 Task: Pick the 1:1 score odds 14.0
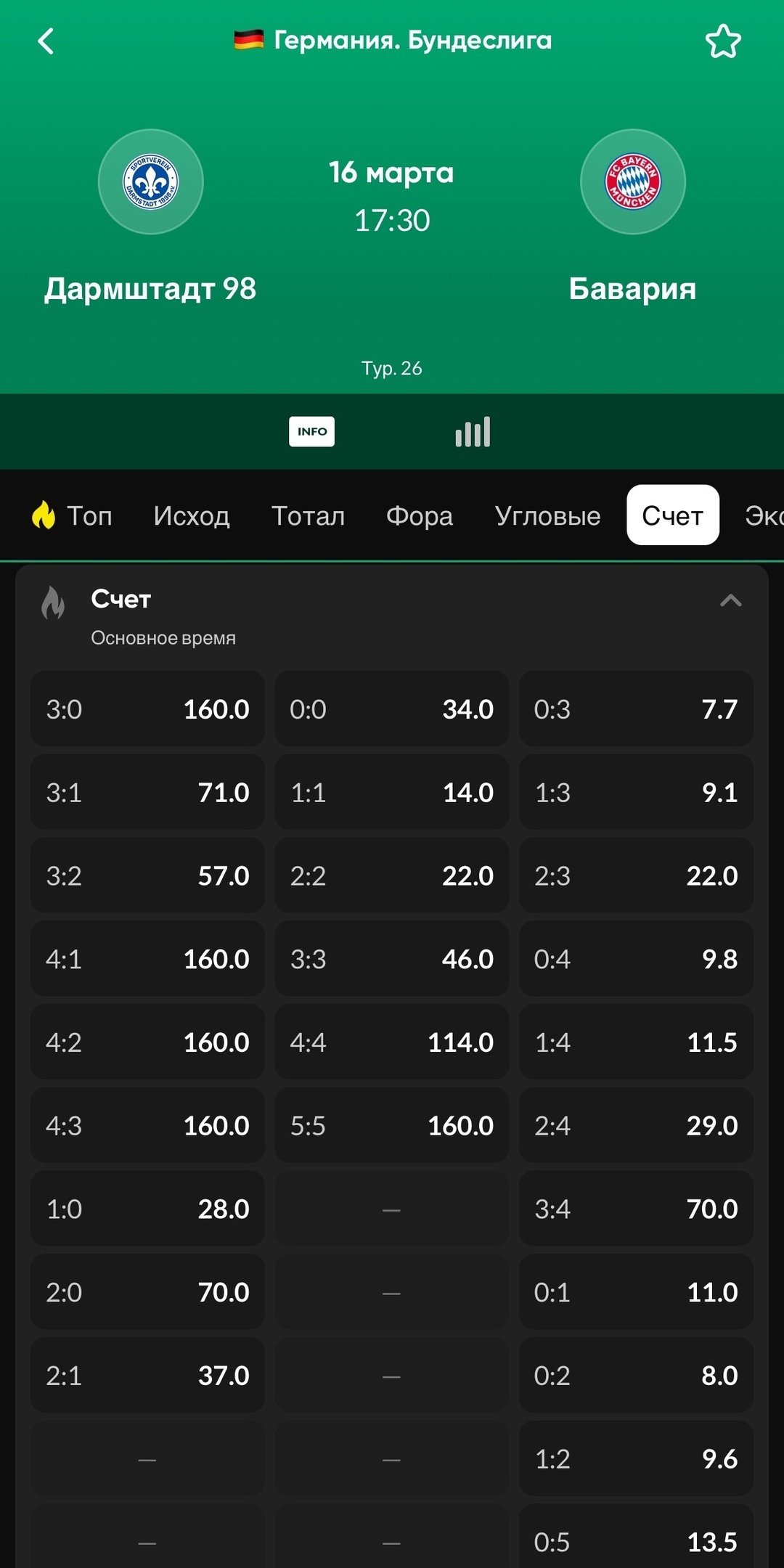pos(391,793)
